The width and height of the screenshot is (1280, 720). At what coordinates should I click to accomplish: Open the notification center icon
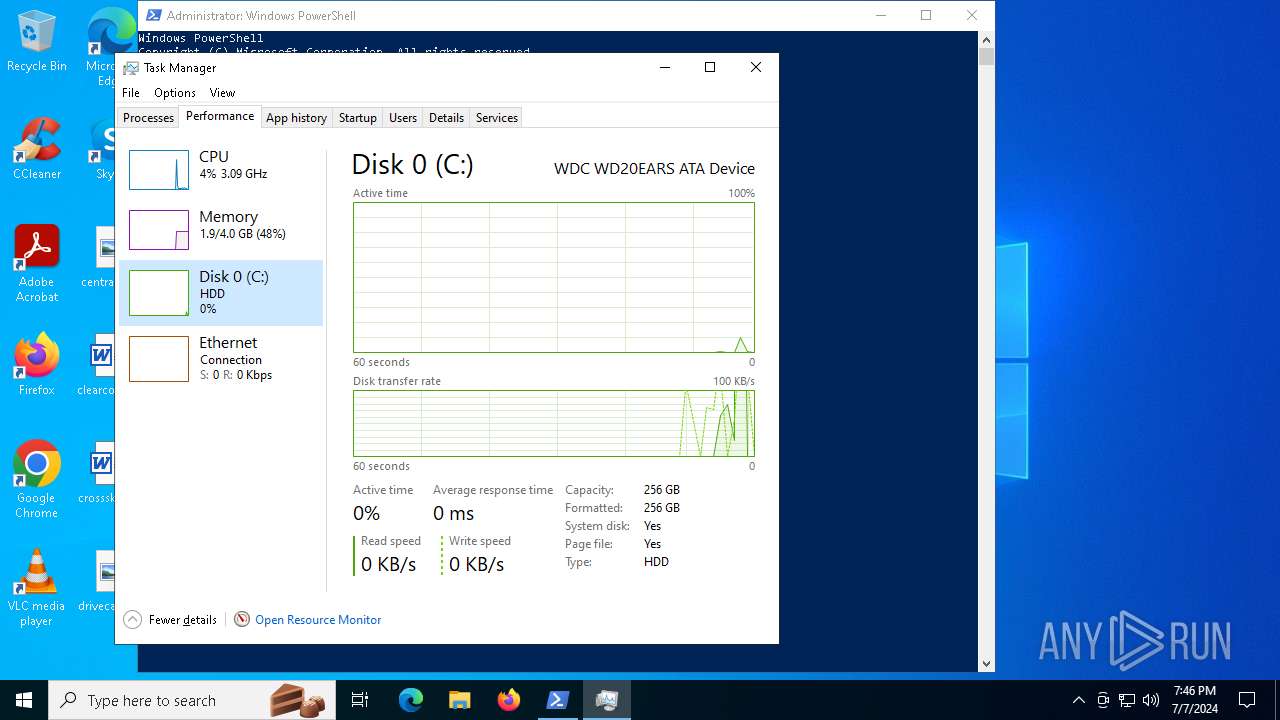1247,700
